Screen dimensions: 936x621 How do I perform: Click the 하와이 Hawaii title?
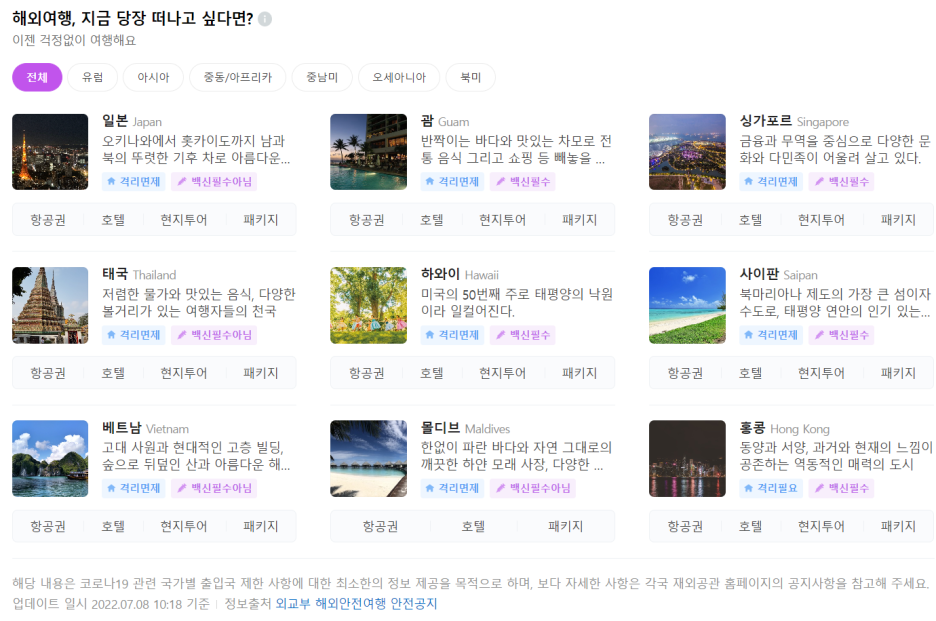click(x=460, y=275)
